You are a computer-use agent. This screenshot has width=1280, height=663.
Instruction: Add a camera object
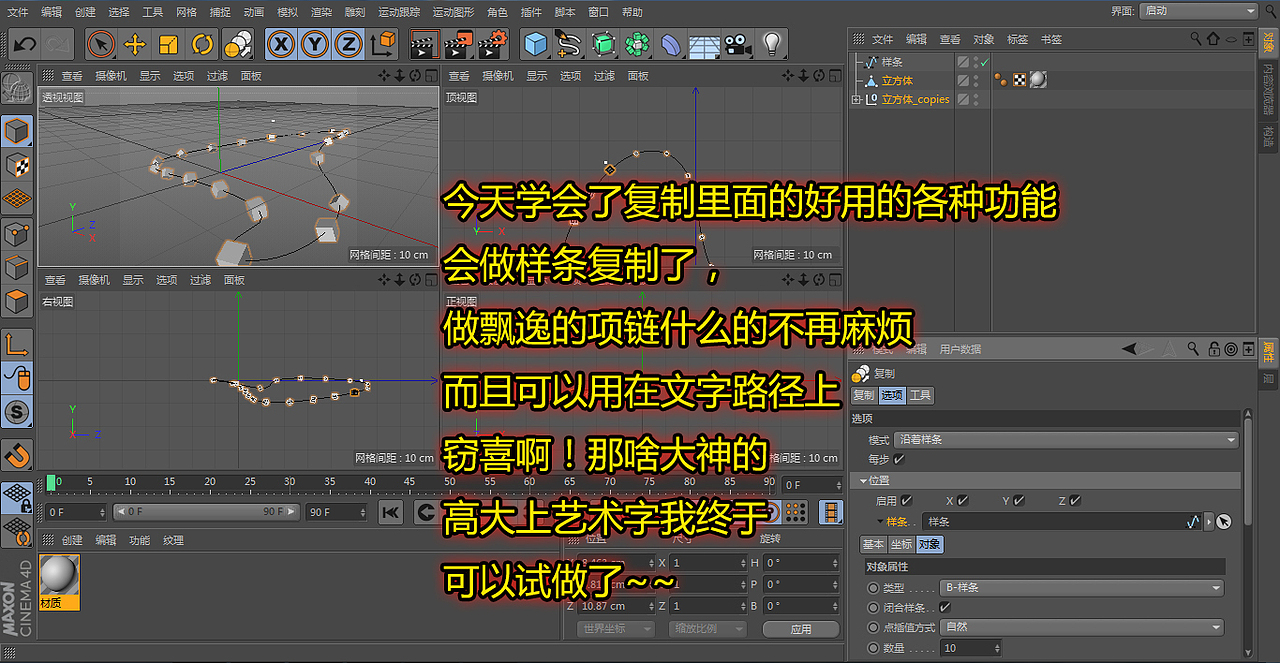tap(738, 44)
